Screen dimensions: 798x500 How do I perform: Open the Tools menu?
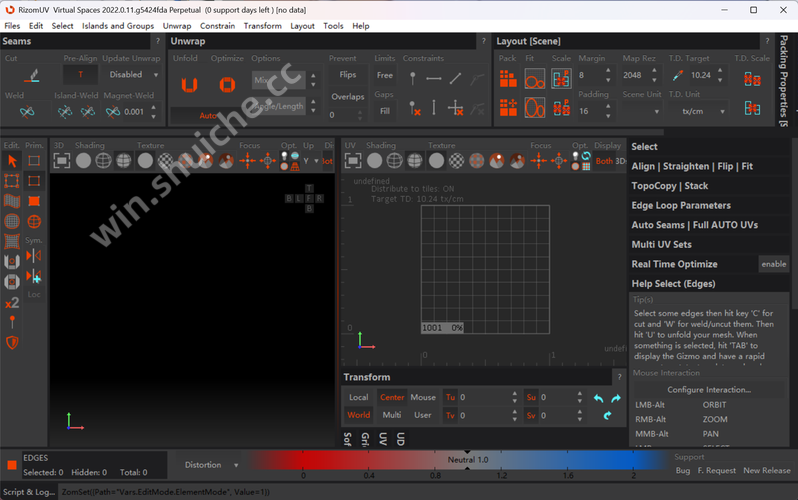coord(333,26)
